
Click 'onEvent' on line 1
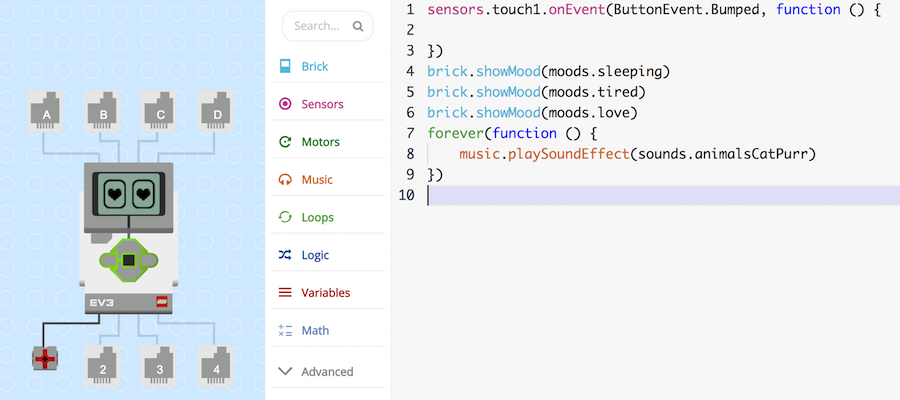point(577,10)
